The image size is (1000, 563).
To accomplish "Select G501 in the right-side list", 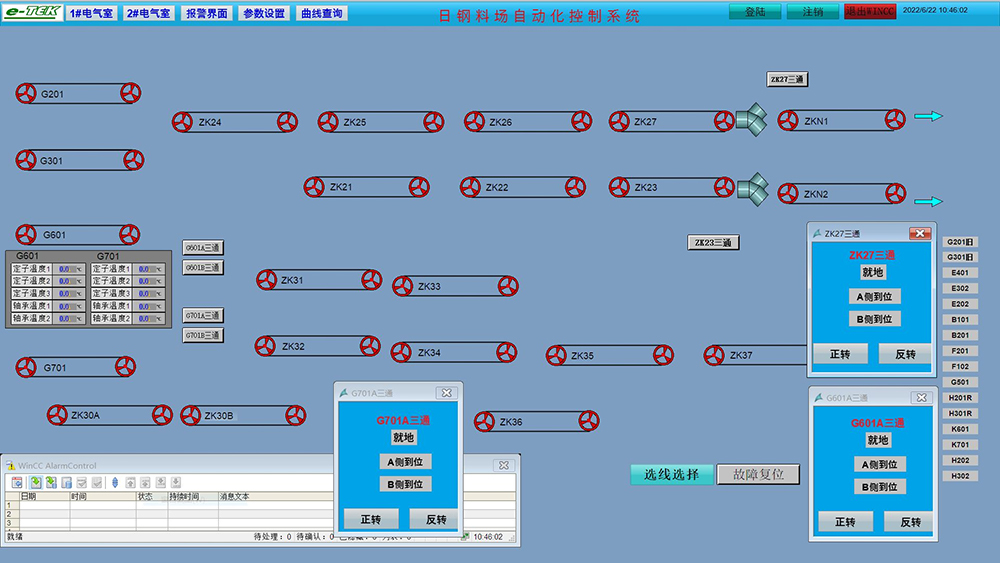I will [960, 382].
